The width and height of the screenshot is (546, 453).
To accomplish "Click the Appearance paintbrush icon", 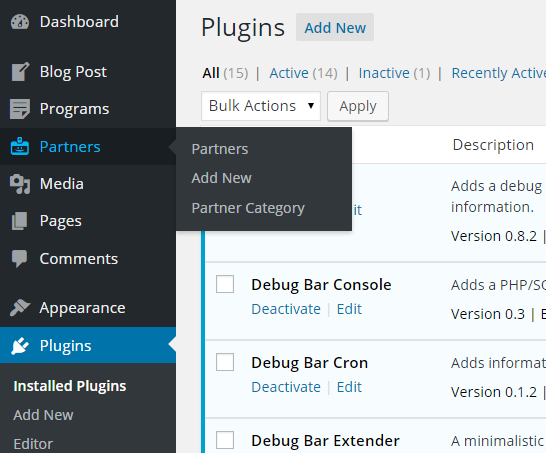I will tap(20, 308).
